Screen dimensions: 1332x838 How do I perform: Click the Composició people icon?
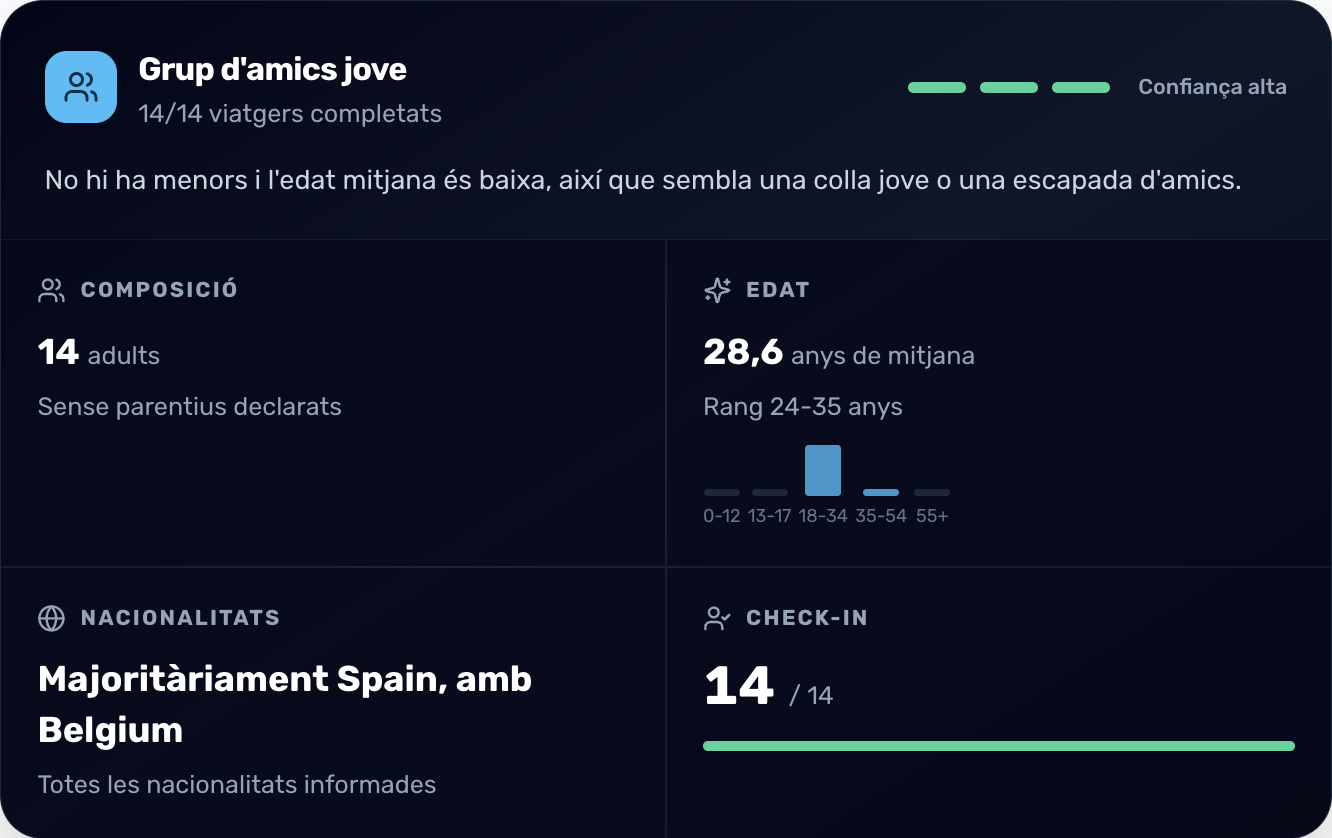(x=51, y=290)
